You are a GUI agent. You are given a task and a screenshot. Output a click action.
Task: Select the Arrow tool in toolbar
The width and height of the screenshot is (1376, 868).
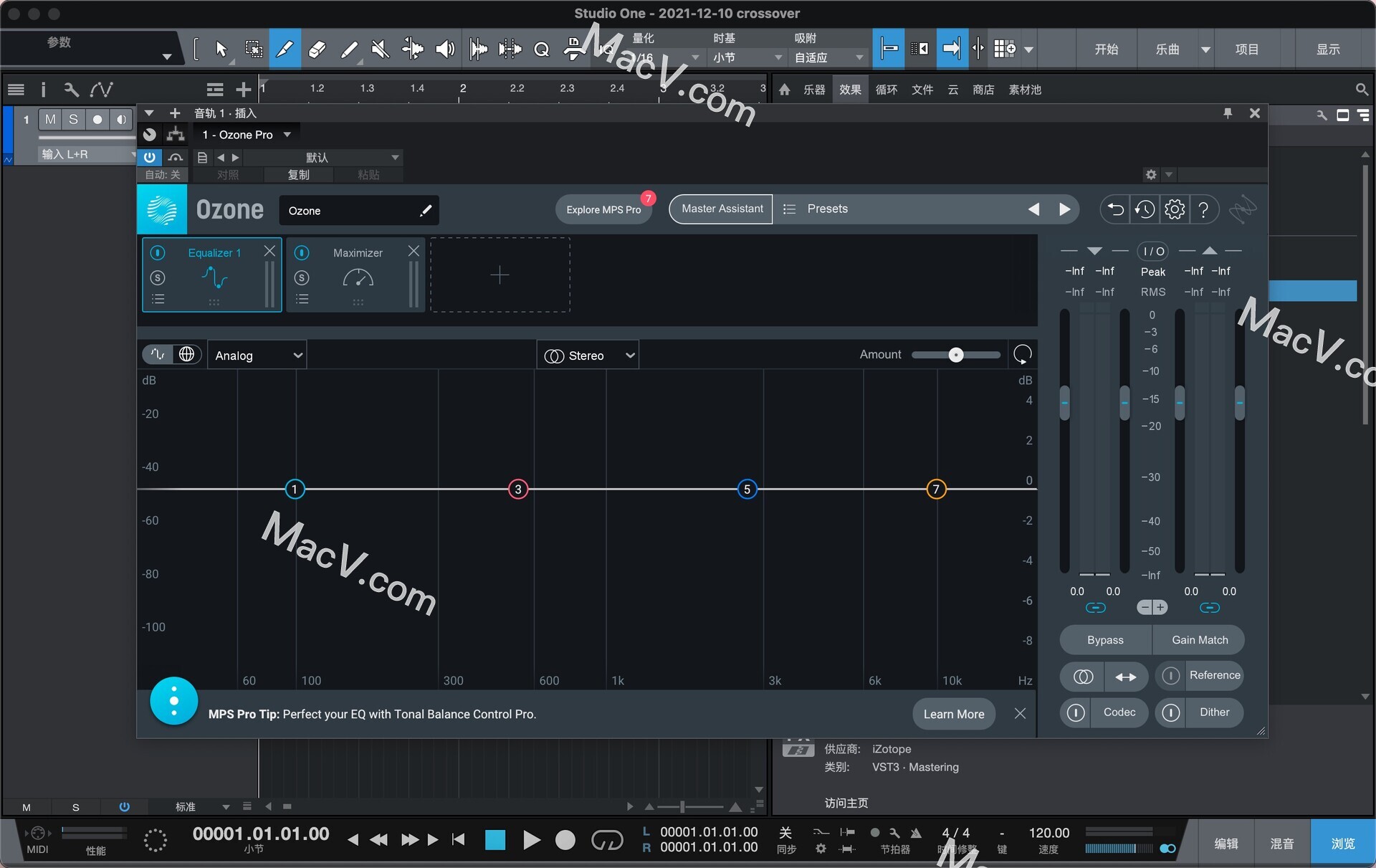[221, 49]
